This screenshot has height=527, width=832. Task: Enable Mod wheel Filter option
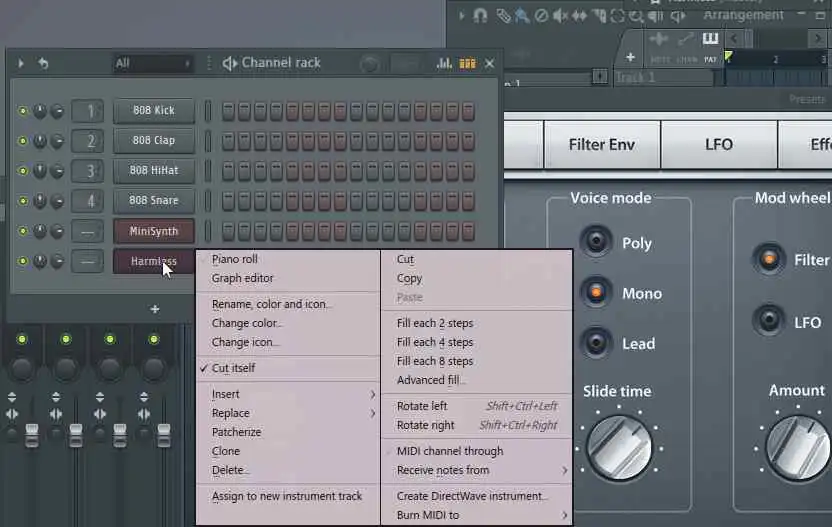click(768, 259)
